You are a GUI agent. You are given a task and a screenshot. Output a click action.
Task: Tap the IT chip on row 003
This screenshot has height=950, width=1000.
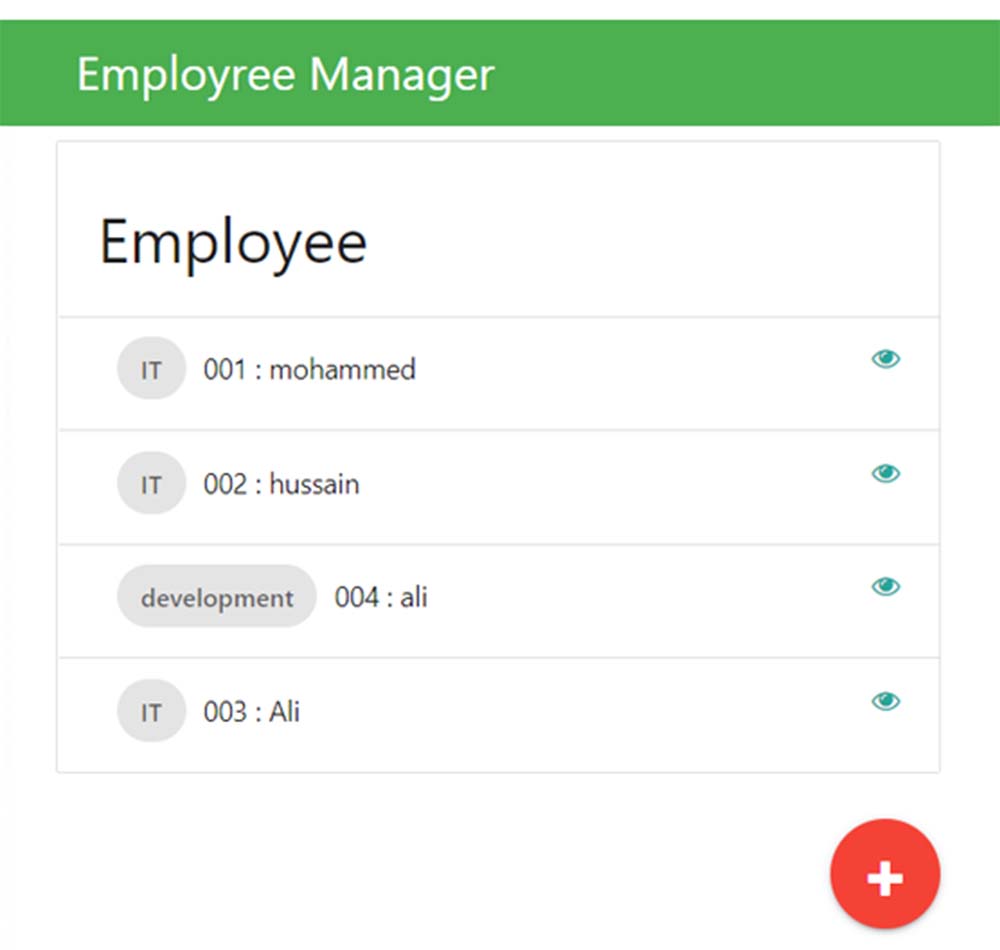click(x=151, y=712)
